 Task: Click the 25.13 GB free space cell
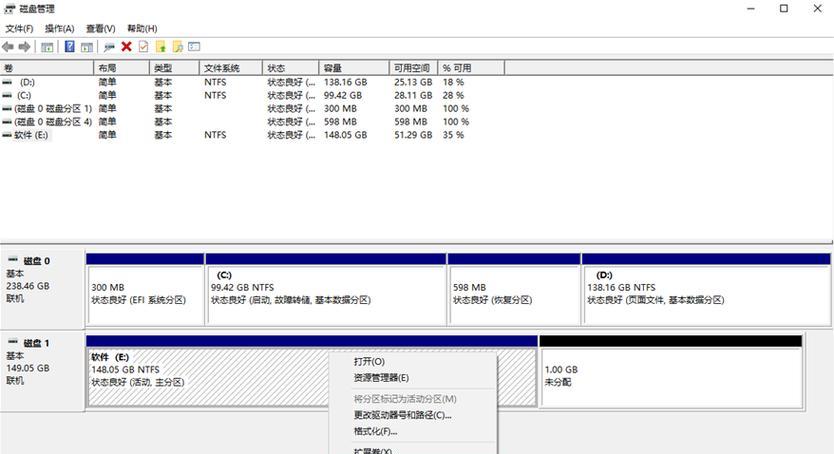coord(413,82)
